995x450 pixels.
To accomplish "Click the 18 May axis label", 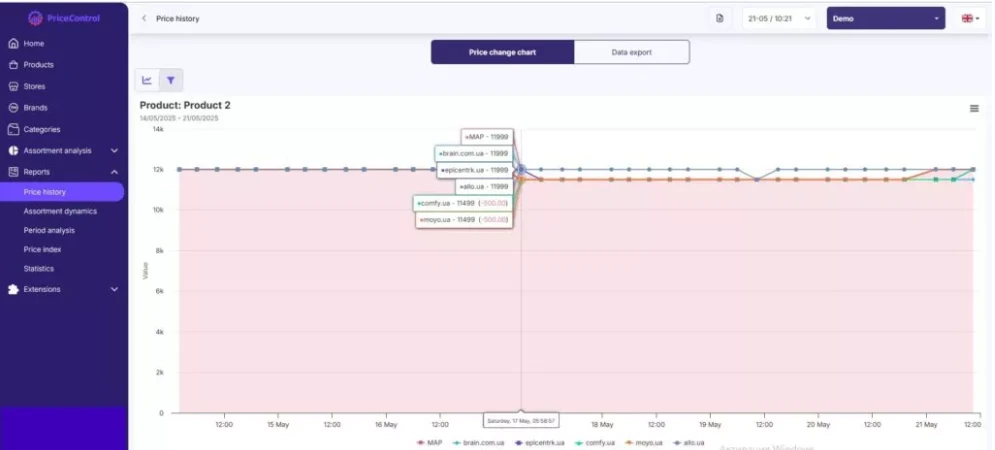I will pos(602,425).
